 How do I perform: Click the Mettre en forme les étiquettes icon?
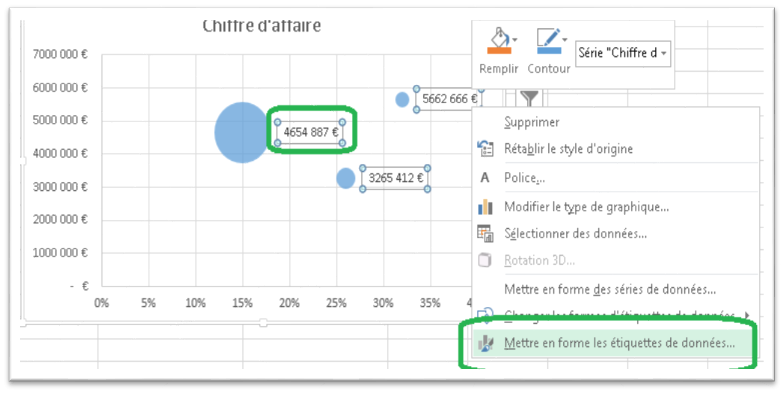point(486,344)
